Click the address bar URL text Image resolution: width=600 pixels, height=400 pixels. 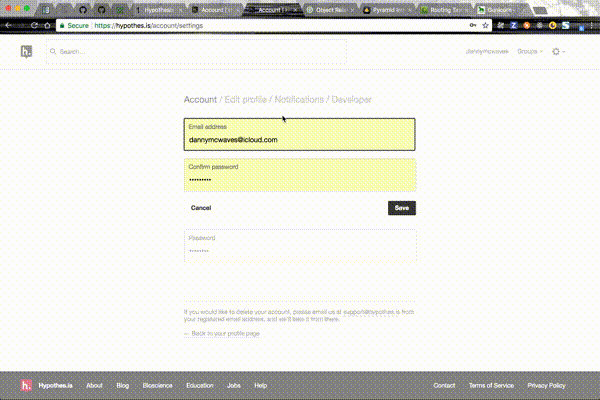[148, 25]
